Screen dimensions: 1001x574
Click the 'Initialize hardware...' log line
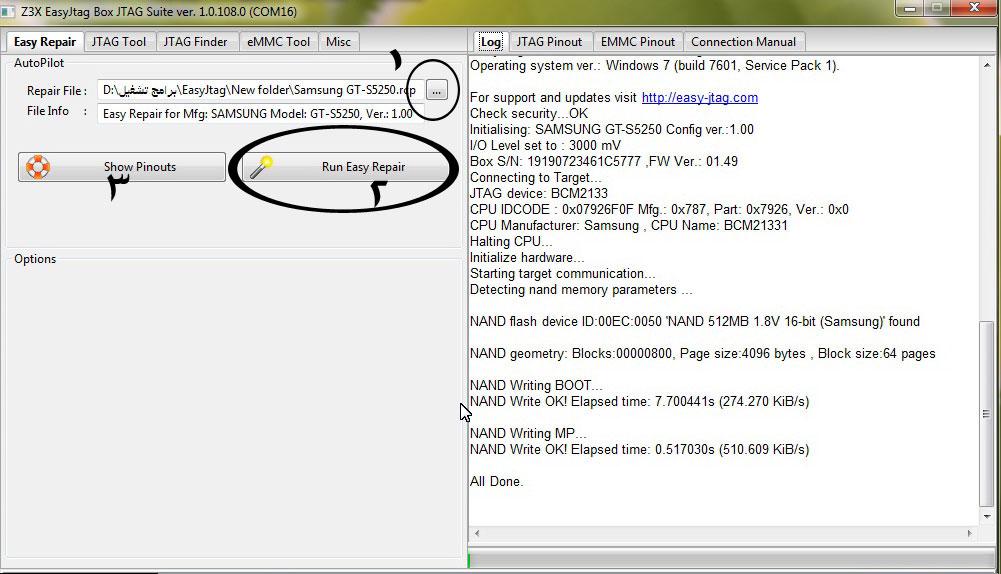click(527, 257)
